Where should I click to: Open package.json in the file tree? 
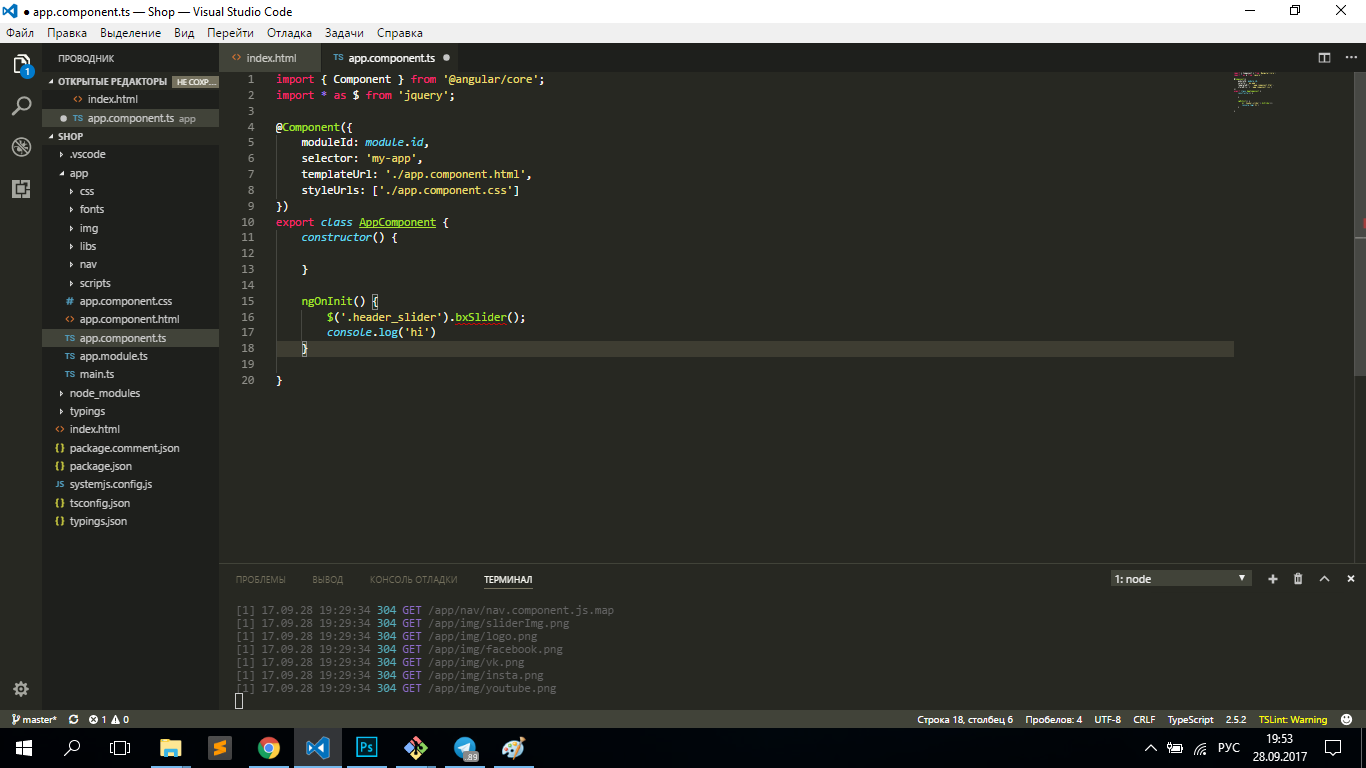pos(130,466)
